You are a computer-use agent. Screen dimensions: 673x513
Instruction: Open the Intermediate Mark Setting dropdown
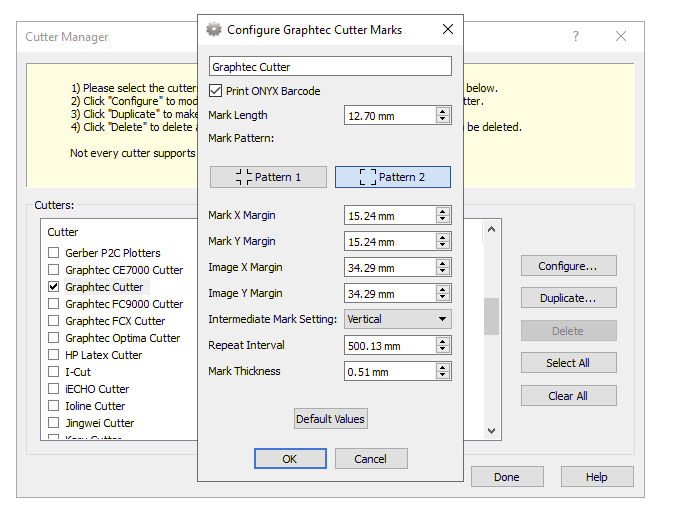click(397, 319)
